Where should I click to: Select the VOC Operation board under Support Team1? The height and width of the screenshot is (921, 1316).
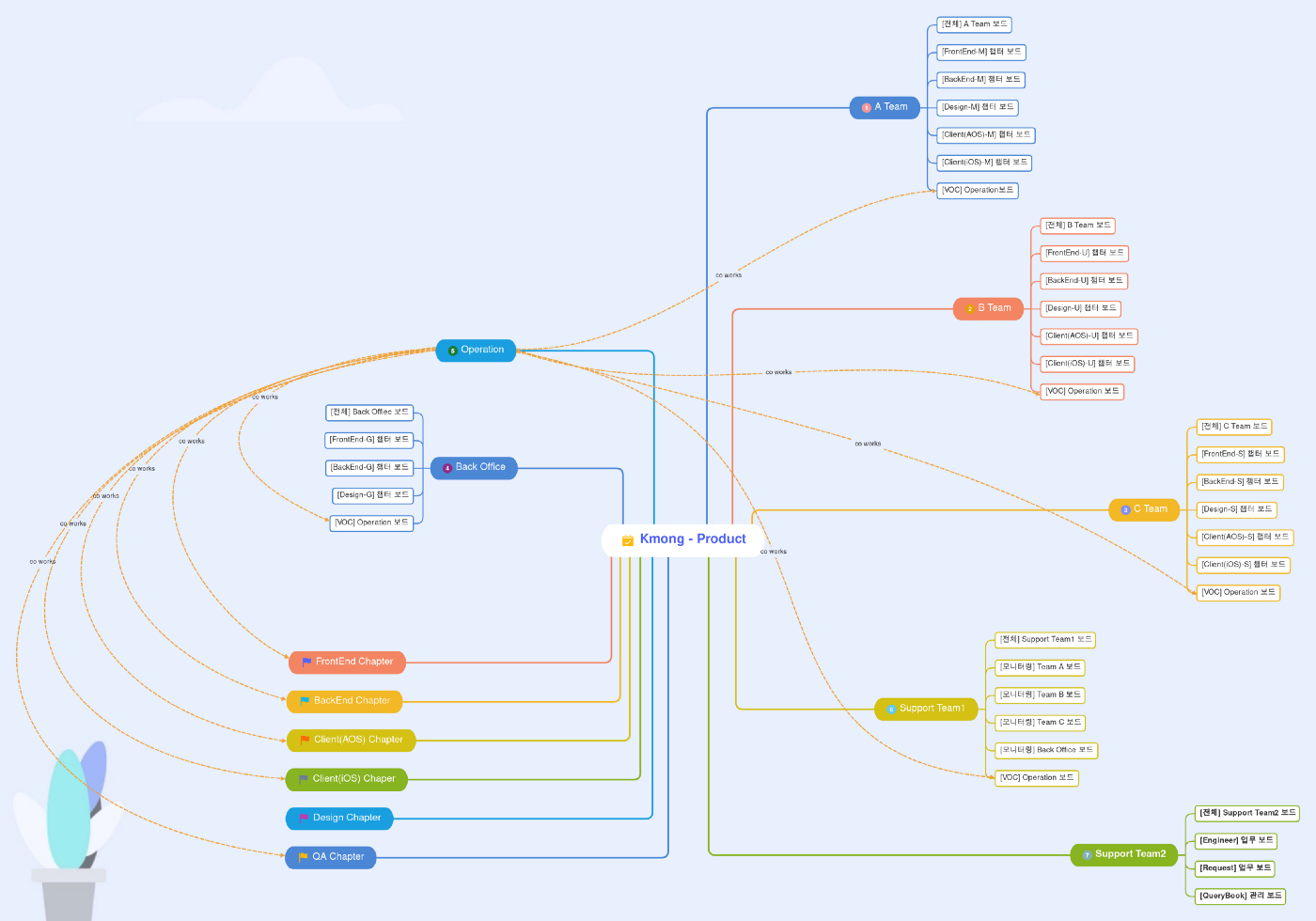1037,778
